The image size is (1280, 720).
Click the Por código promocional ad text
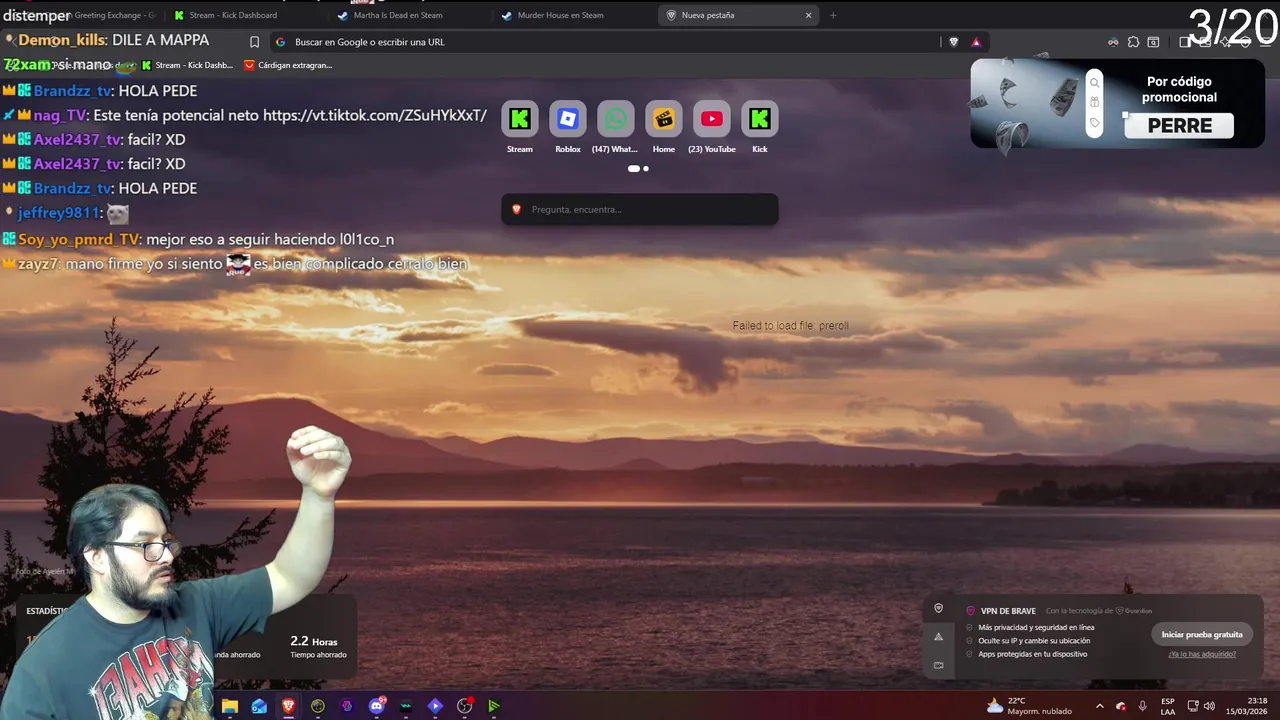[x=1180, y=89]
